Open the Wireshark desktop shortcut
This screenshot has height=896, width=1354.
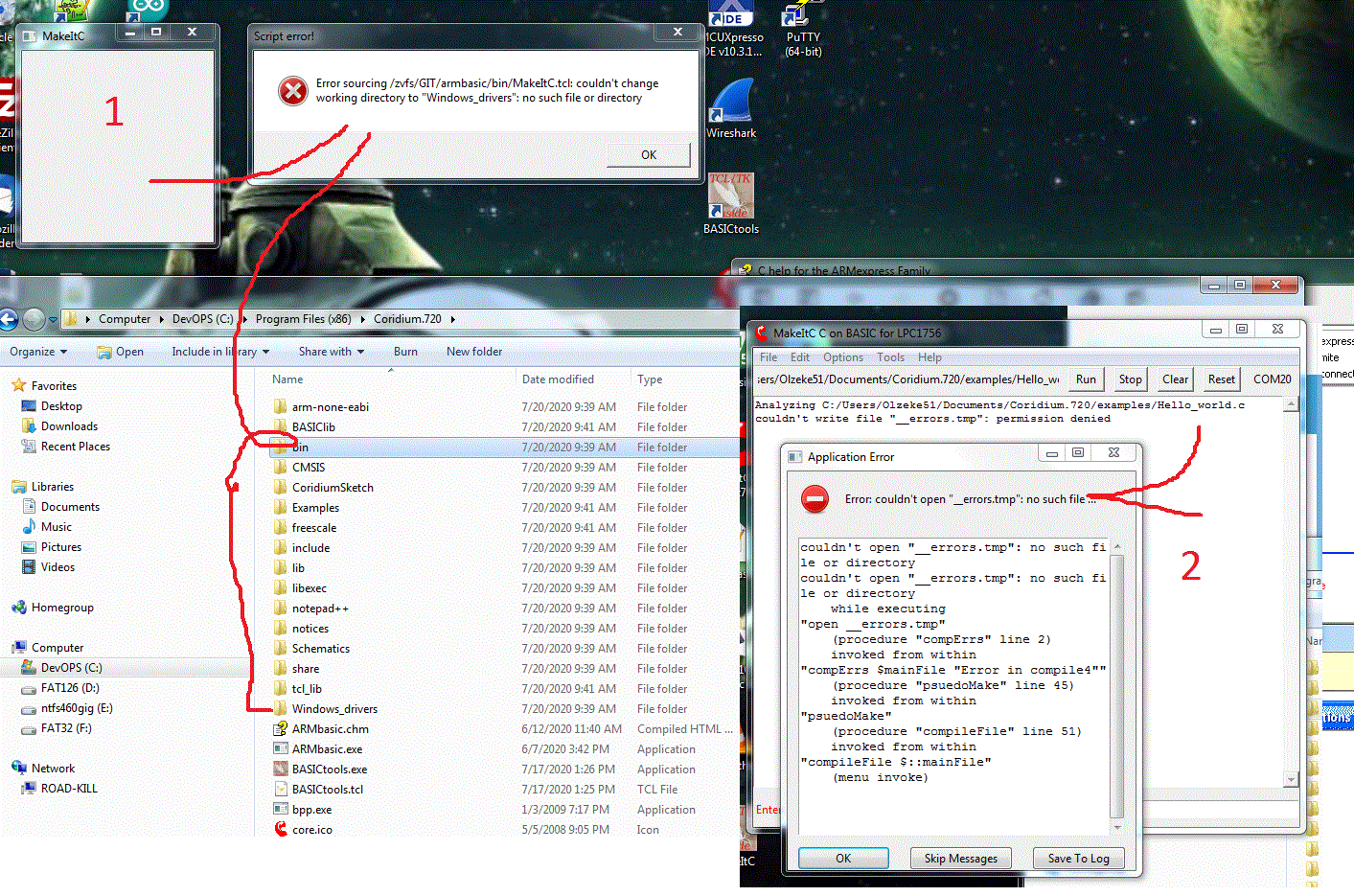tap(731, 105)
